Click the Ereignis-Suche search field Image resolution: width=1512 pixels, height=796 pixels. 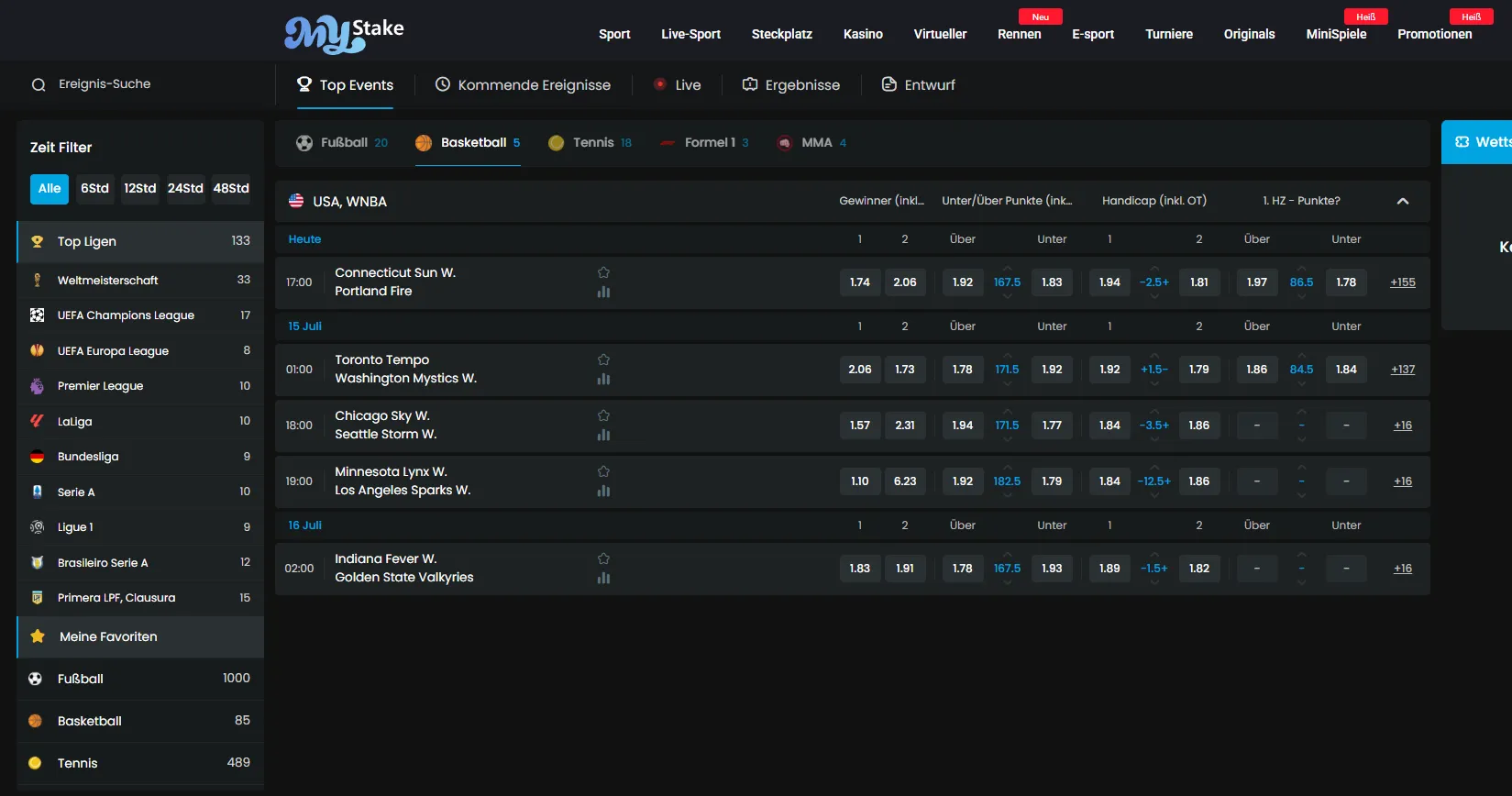point(138,84)
